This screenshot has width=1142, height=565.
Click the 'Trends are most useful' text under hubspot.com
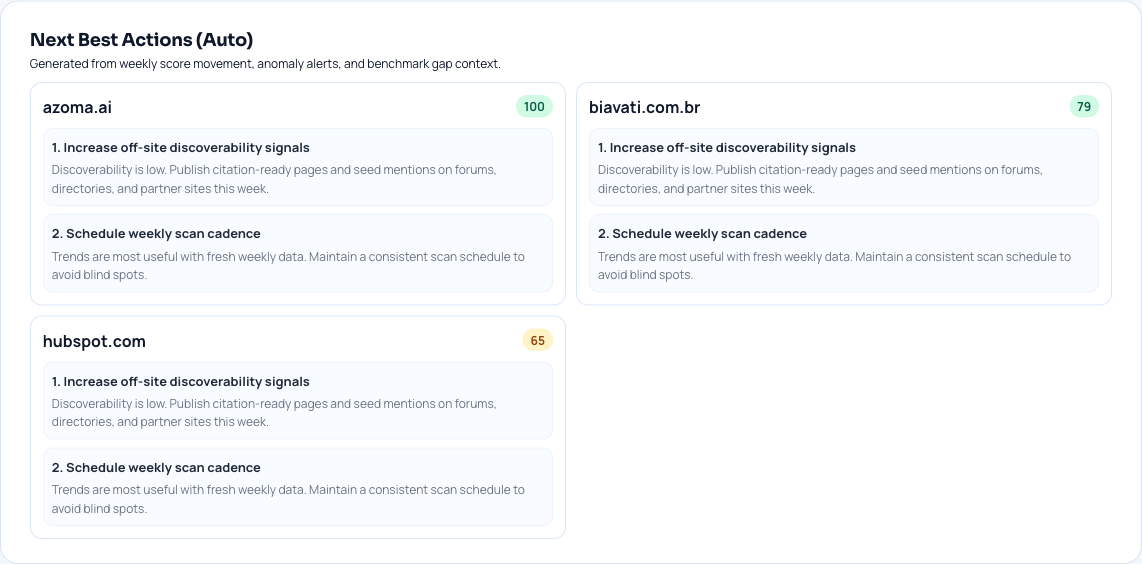288,499
